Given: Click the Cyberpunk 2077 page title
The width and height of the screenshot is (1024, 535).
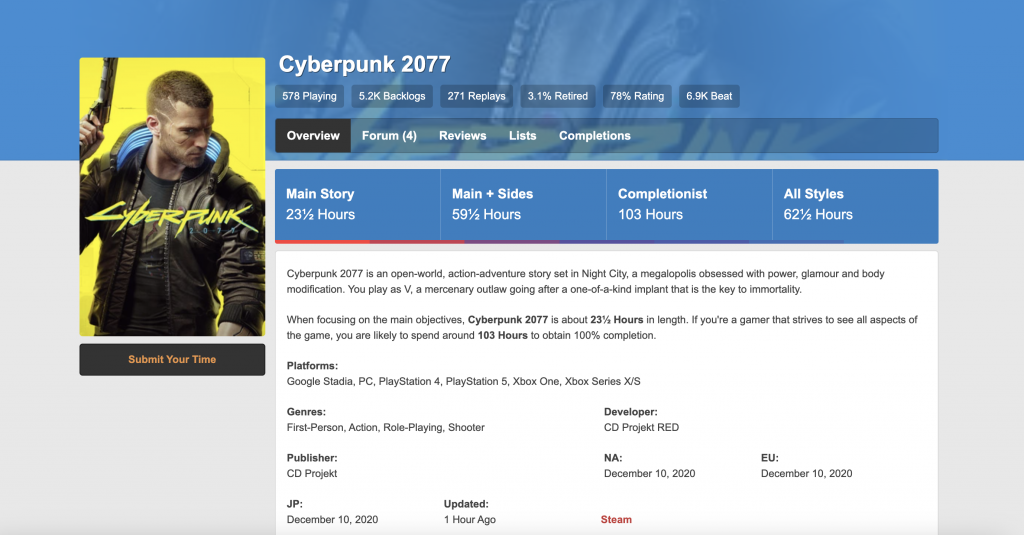Looking at the screenshot, I should pyautogui.click(x=364, y=65).
